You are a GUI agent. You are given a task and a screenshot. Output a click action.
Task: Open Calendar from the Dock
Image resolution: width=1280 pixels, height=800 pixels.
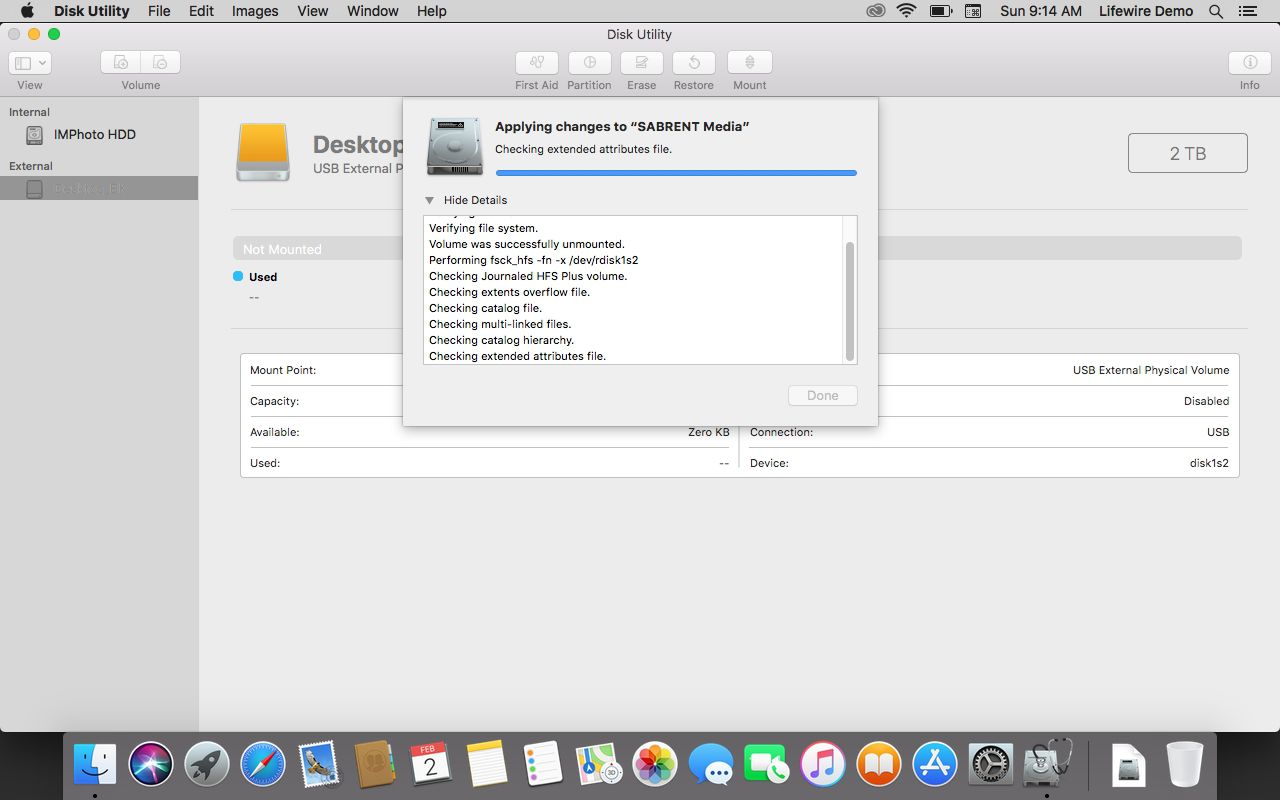click(x=431, y=765)
